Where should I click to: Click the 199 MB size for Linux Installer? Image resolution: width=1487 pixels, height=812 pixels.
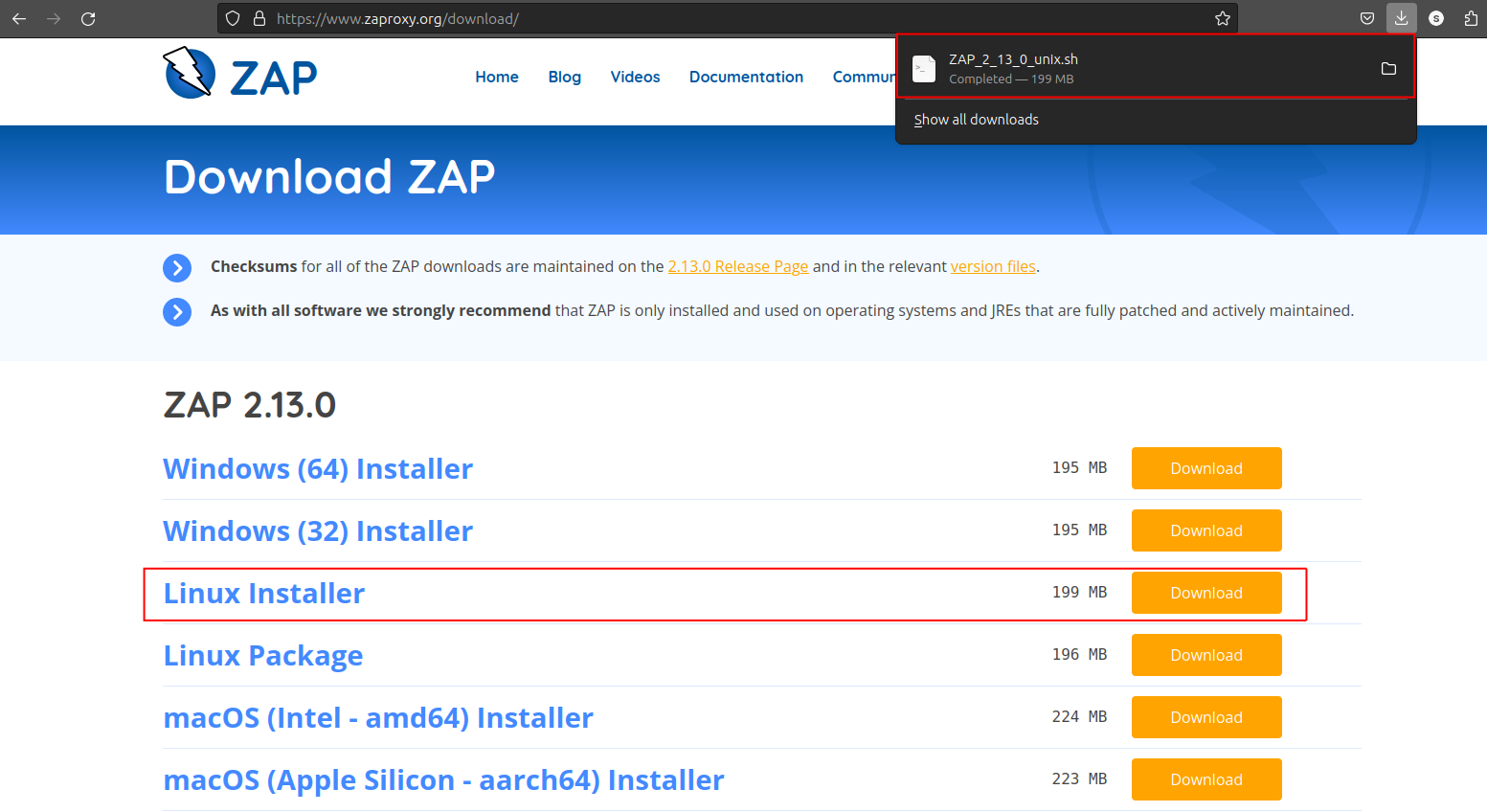[1079, 592]
